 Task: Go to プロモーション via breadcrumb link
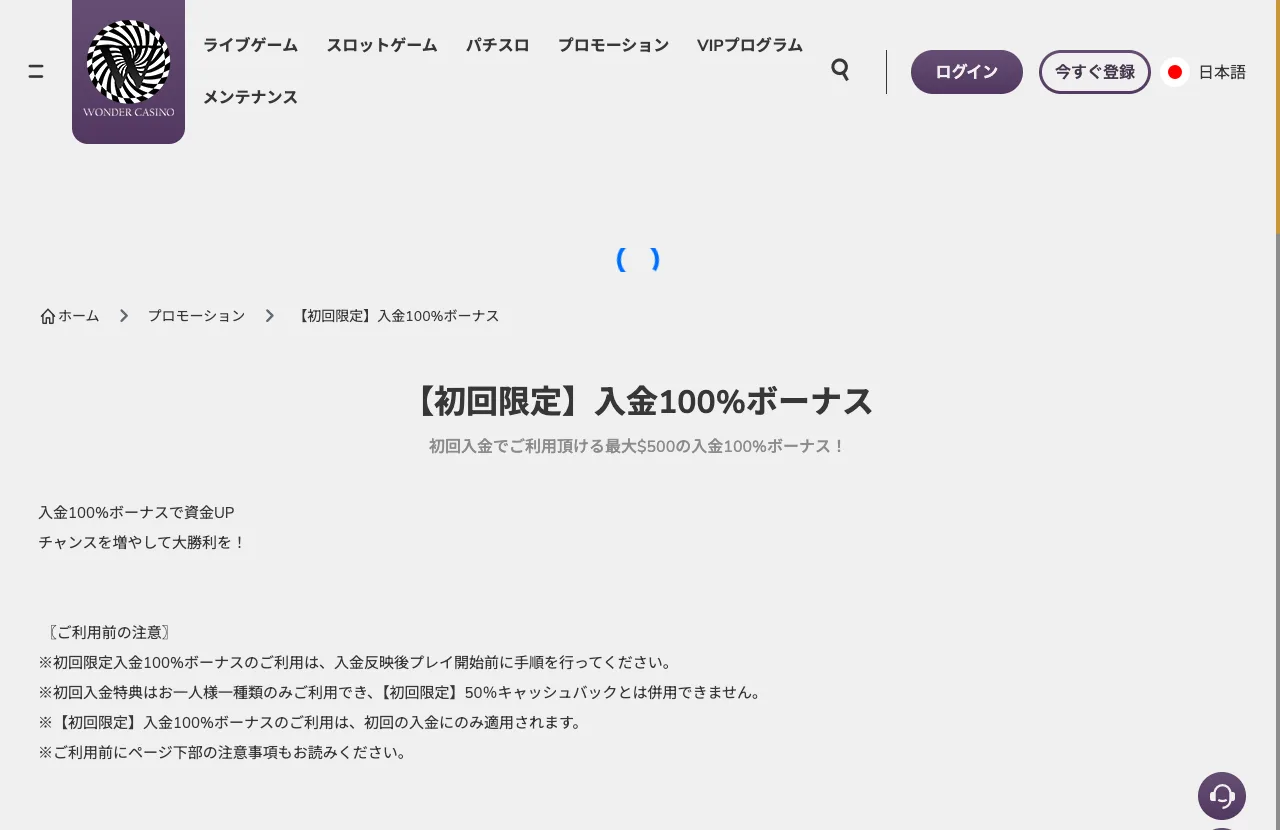pyautogui.click(x=196, y=316)
